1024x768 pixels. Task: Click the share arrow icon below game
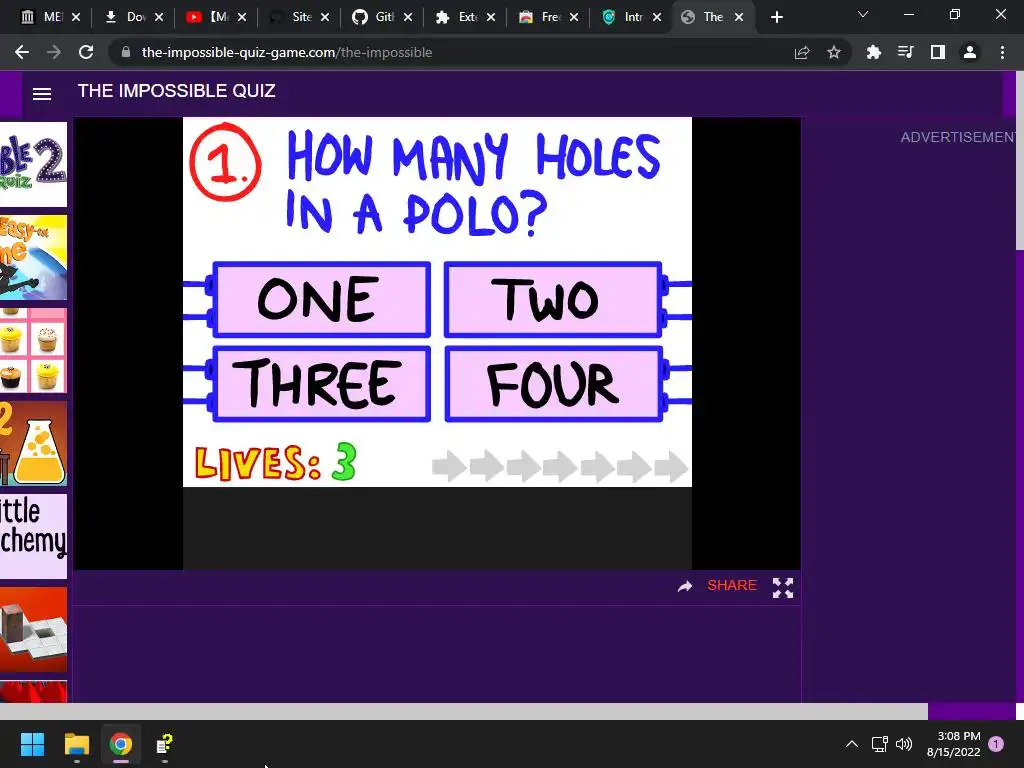tap(684, 586)
